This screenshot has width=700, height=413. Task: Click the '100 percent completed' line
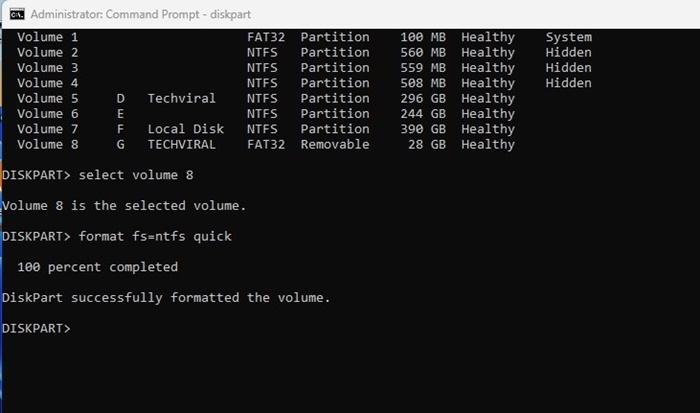coord(97,267)
